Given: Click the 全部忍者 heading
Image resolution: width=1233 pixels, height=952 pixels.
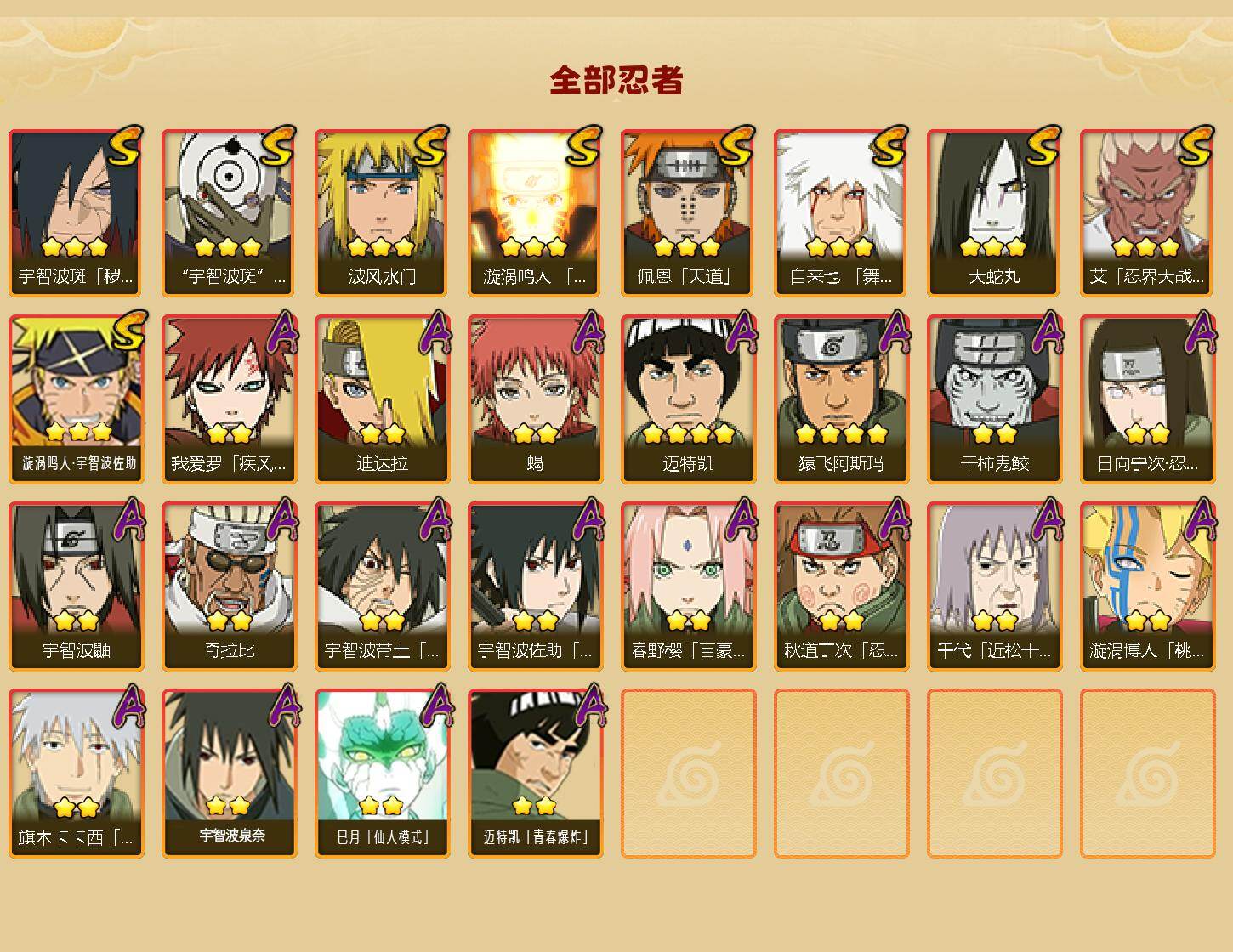Looking at the screenshot, I should [x=616, y=81].
